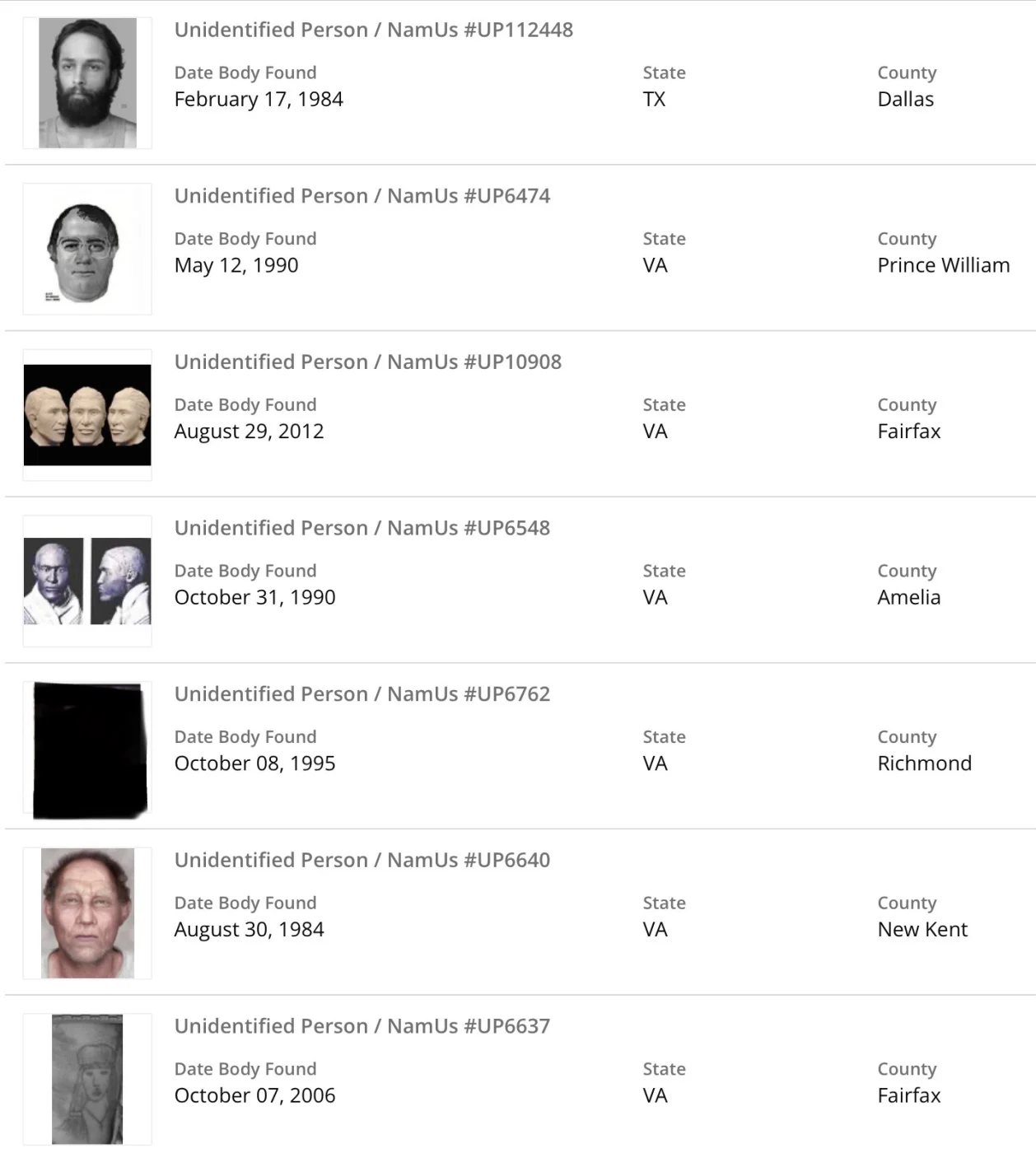The width and height of the screenshot is (1036, 1153).
Task: Click the August 29, 2012 date
Action: point(249,432)
